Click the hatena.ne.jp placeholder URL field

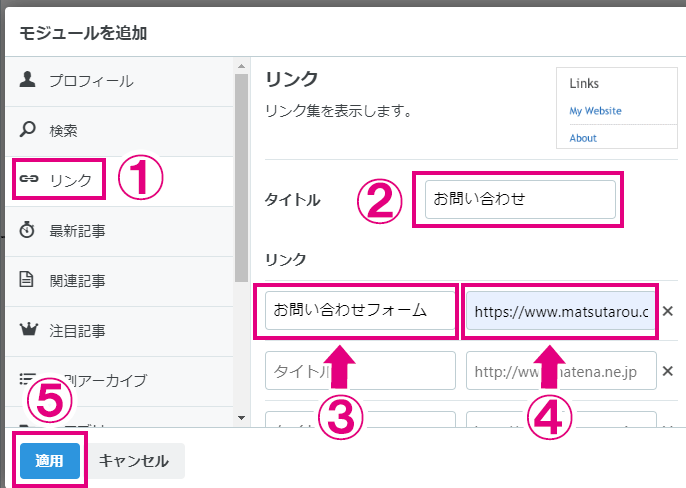[x=561, y=370]
